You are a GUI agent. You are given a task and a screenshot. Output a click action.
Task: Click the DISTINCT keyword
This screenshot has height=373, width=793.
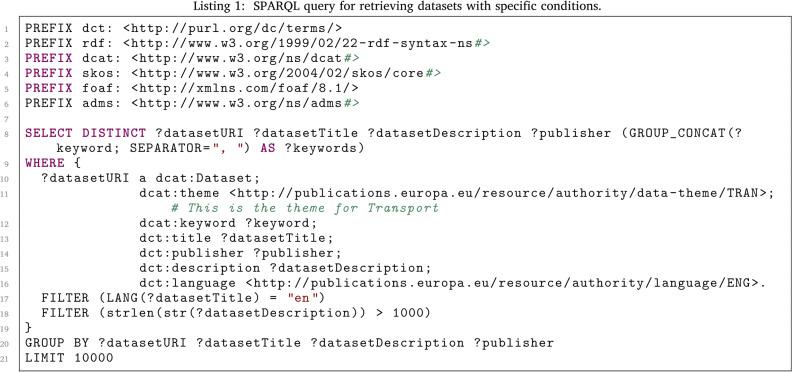pos(114,133)
